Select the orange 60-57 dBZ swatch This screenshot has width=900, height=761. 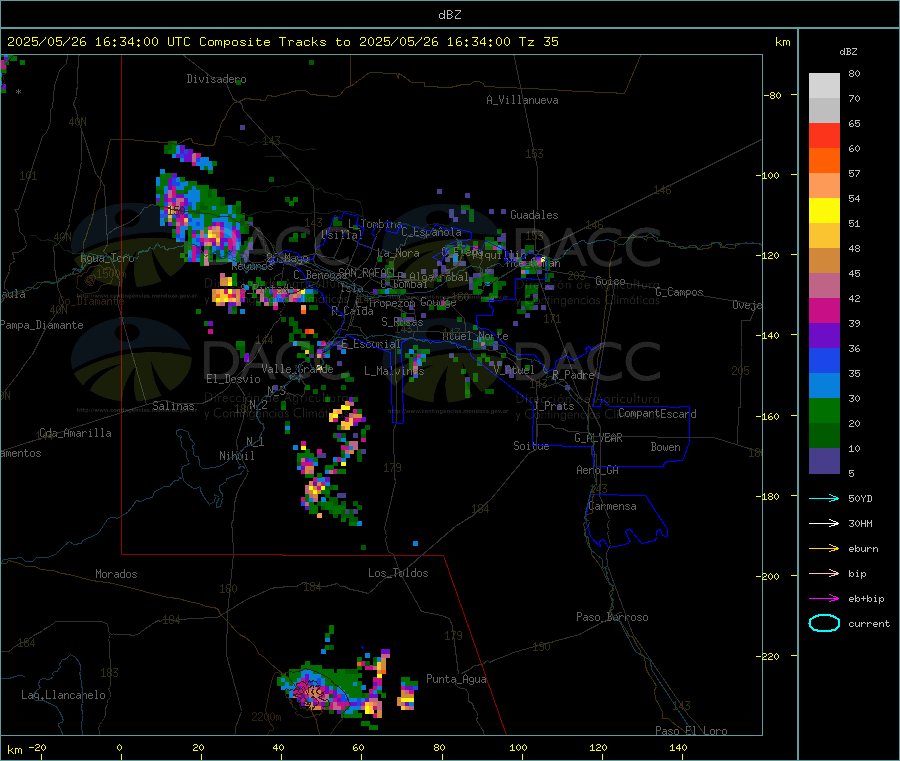click(824, 161)
